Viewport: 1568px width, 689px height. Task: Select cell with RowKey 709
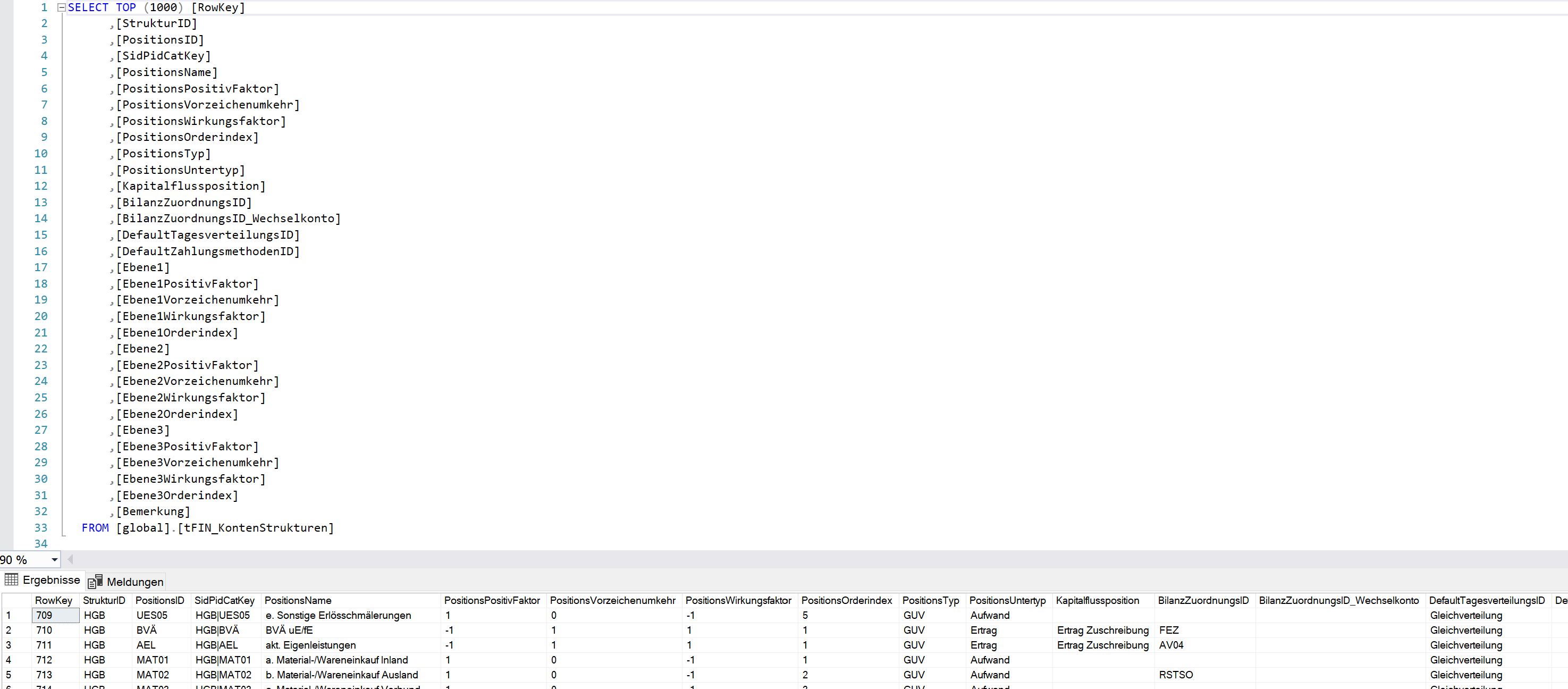coord(55,615)
